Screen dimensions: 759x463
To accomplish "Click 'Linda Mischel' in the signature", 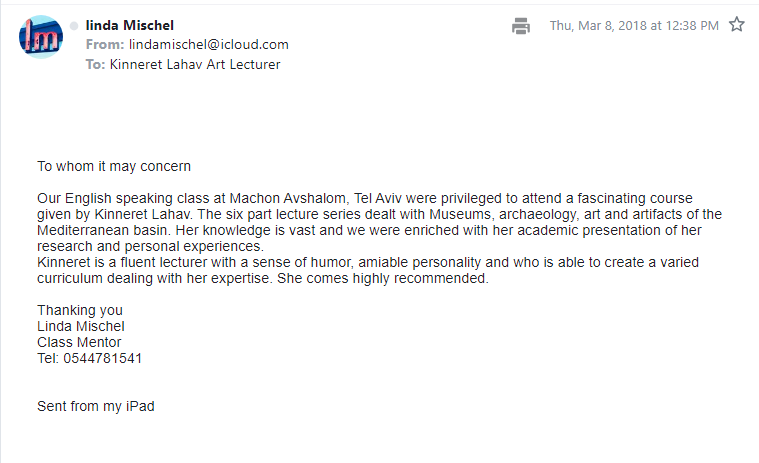I will pos(81,327).
